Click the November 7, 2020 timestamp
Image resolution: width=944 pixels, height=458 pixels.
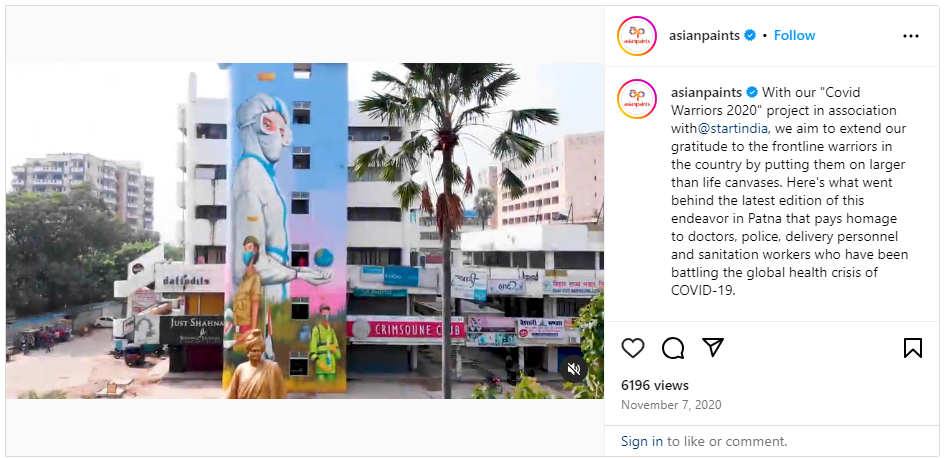coord(671,405)
